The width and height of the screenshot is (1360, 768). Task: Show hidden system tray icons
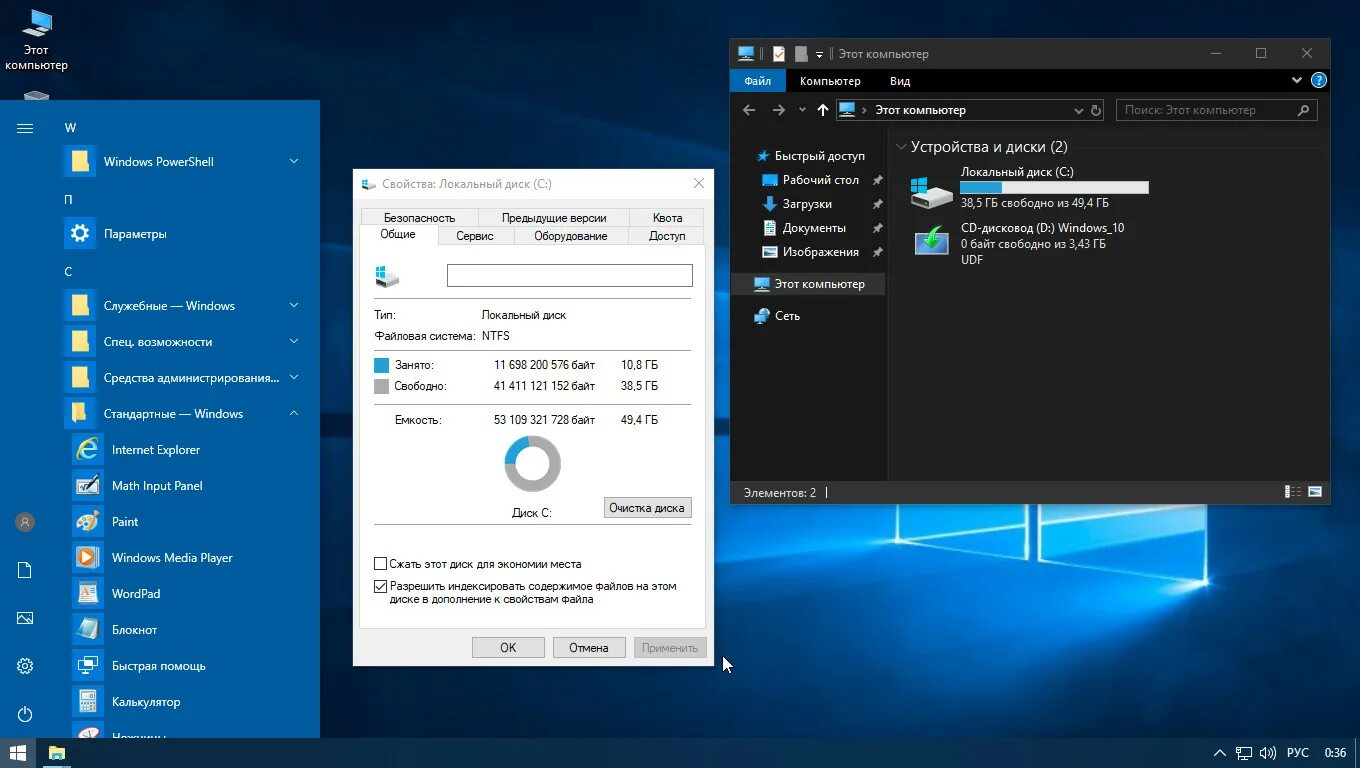(x=1219, y=753)
